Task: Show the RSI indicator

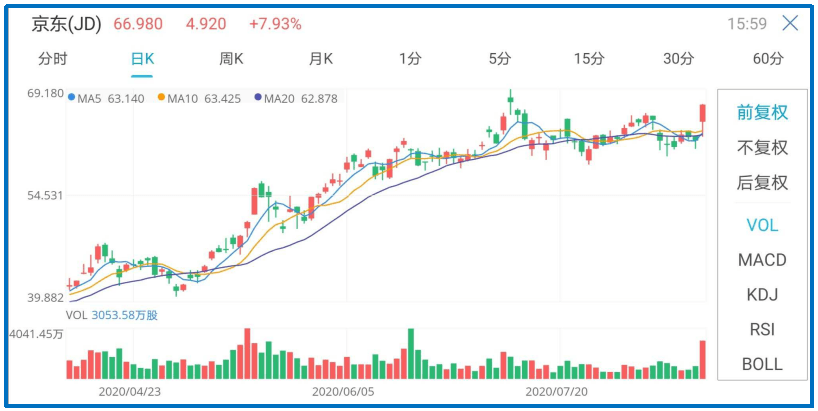Action: [762, 329]
